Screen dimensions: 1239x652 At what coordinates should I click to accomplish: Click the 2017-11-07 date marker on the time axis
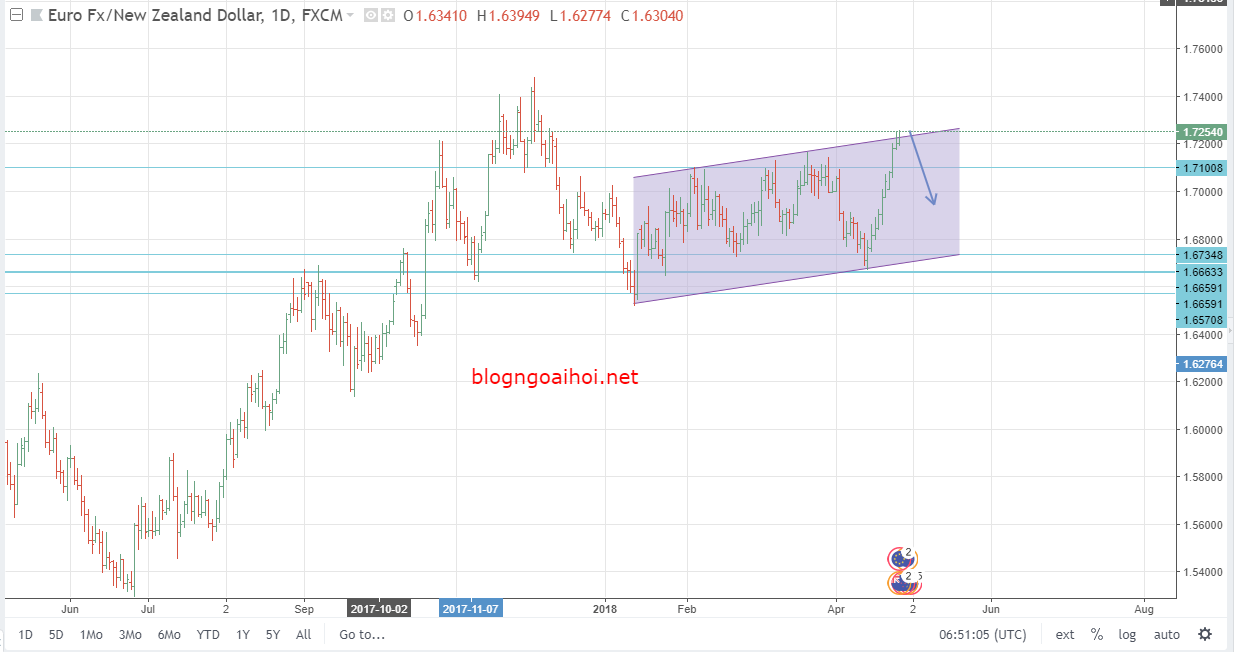point(472,608)
